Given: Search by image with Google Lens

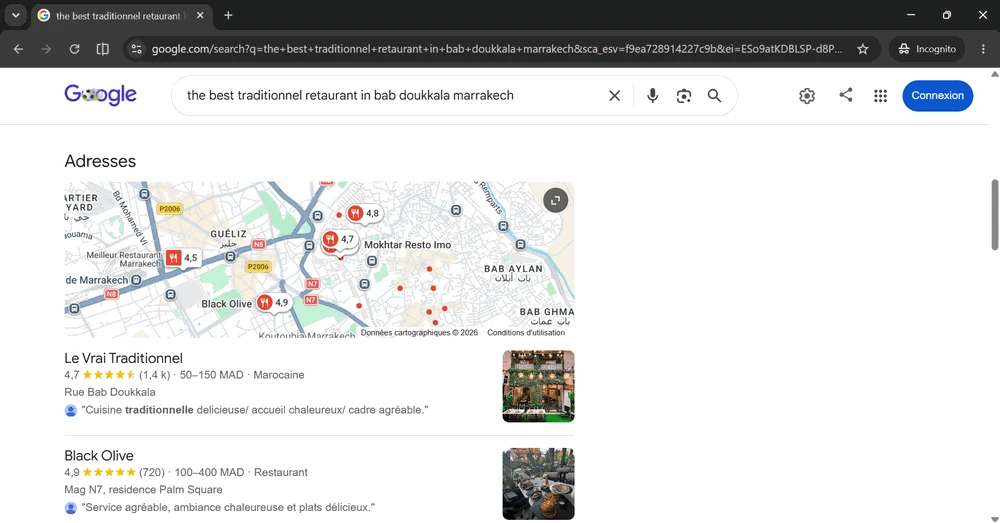Looking at the screenshot, I should click(x=684, y=96).
